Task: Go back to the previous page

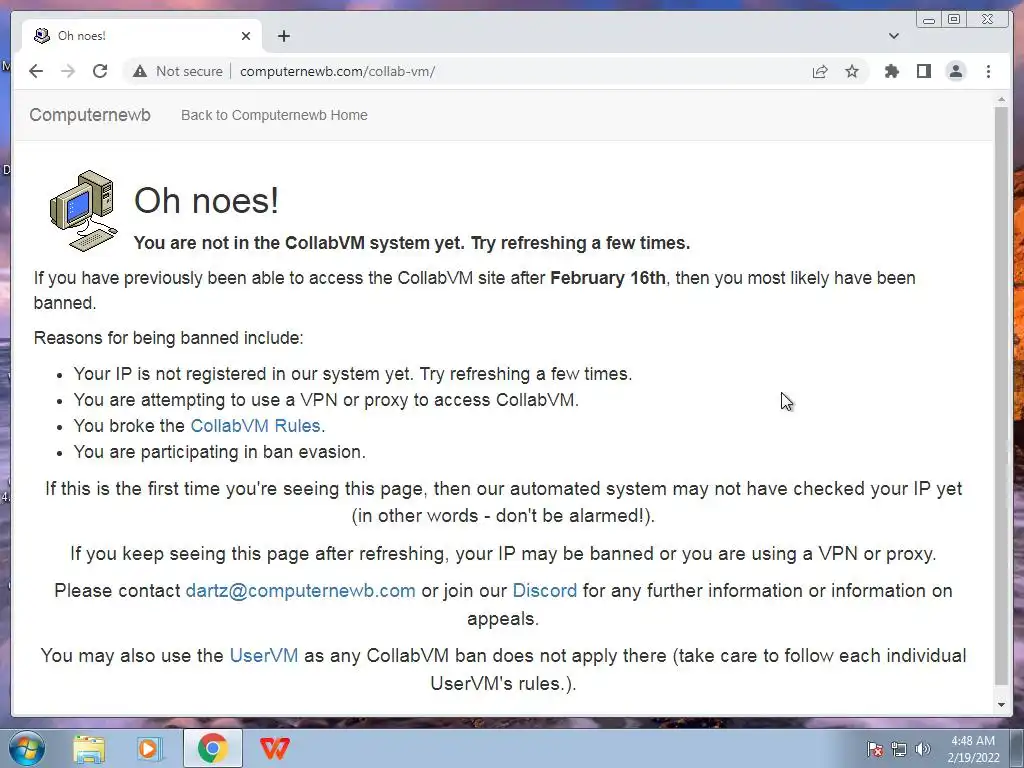Action: 36,71
